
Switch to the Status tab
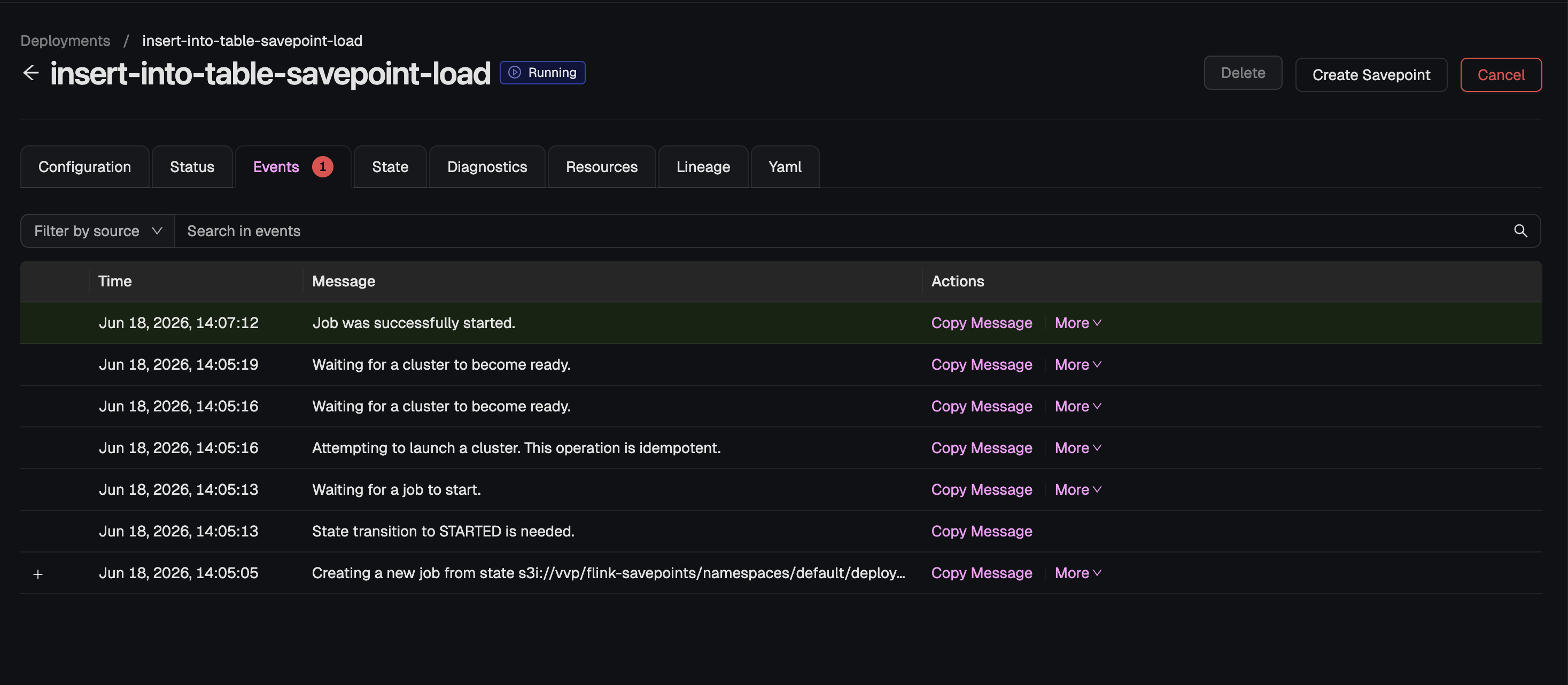coord(192,167)
